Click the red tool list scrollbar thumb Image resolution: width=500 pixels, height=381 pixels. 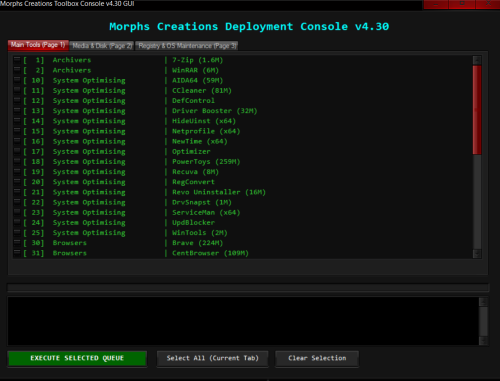477,110
